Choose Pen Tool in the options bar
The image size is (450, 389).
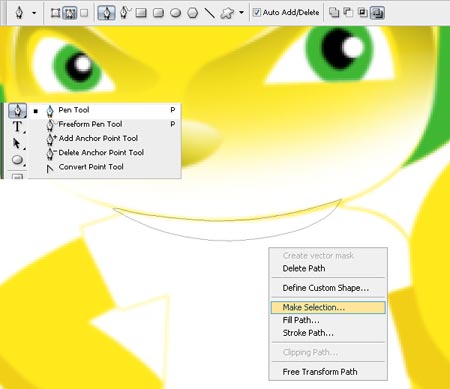tap(107, 13)
